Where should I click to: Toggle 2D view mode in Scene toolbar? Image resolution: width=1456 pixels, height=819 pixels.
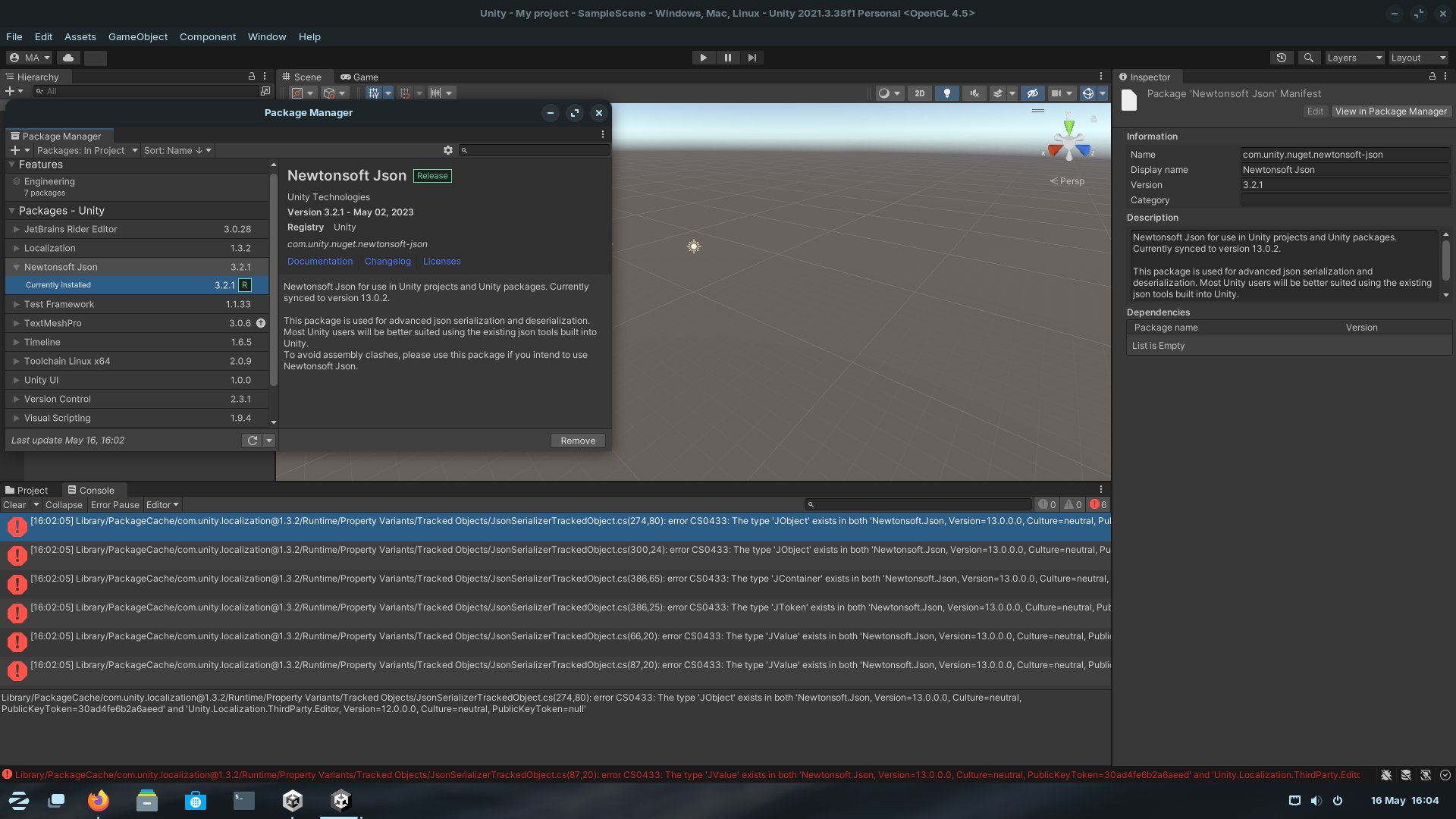click(919, 93)
